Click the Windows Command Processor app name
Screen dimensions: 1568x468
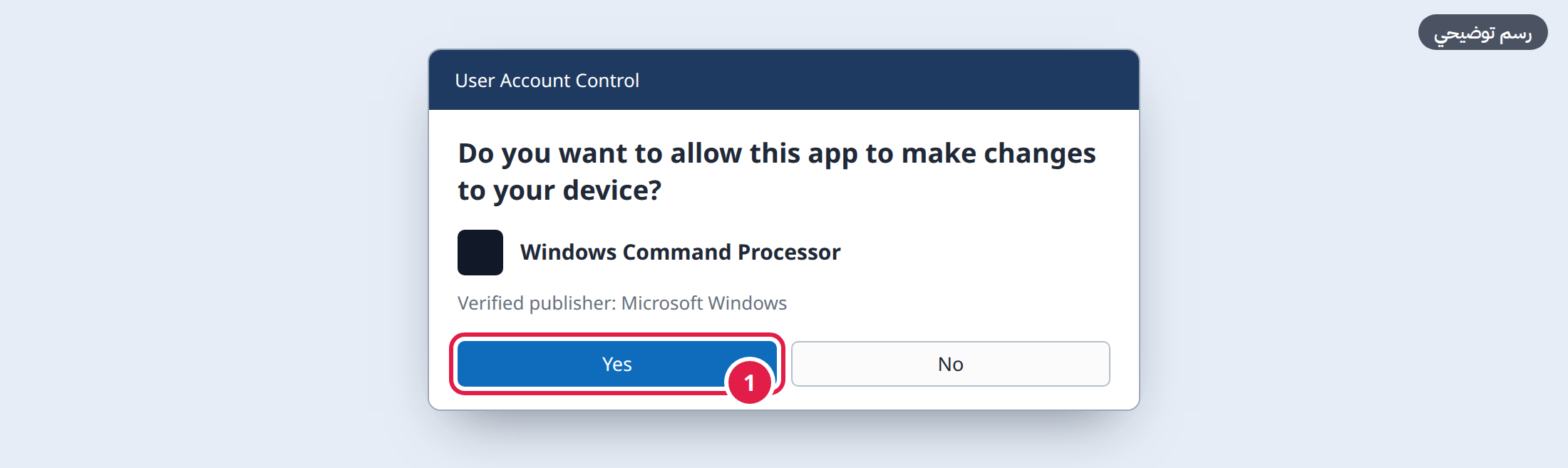(681, 252)
